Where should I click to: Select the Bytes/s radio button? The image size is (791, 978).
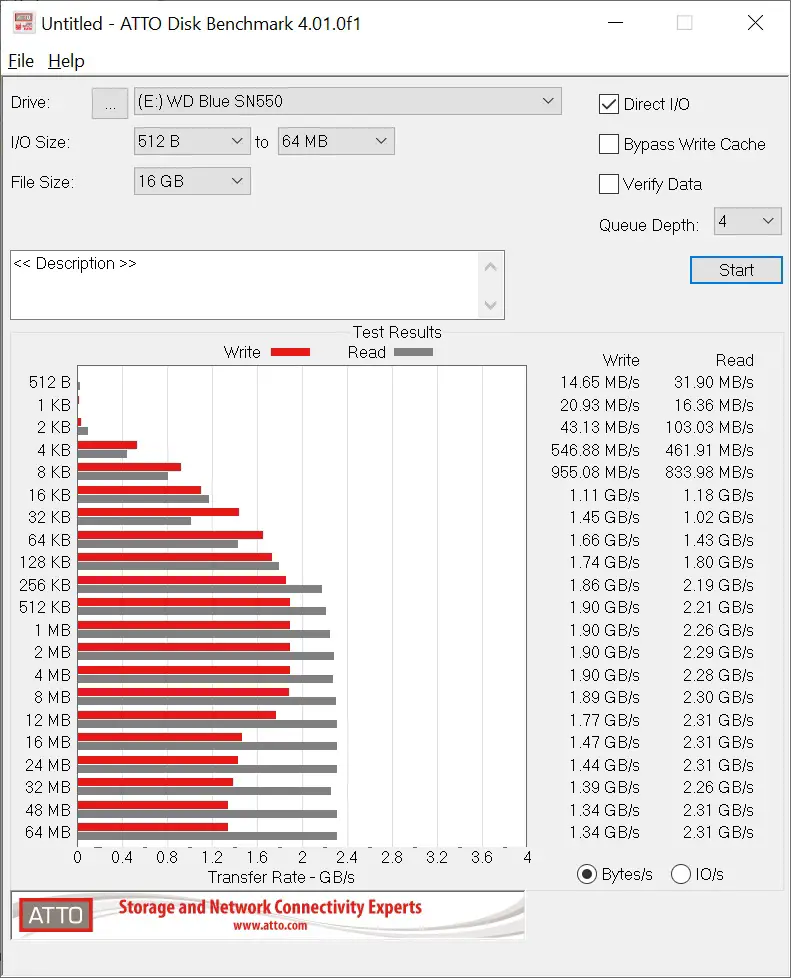click(x=586, y=874)
